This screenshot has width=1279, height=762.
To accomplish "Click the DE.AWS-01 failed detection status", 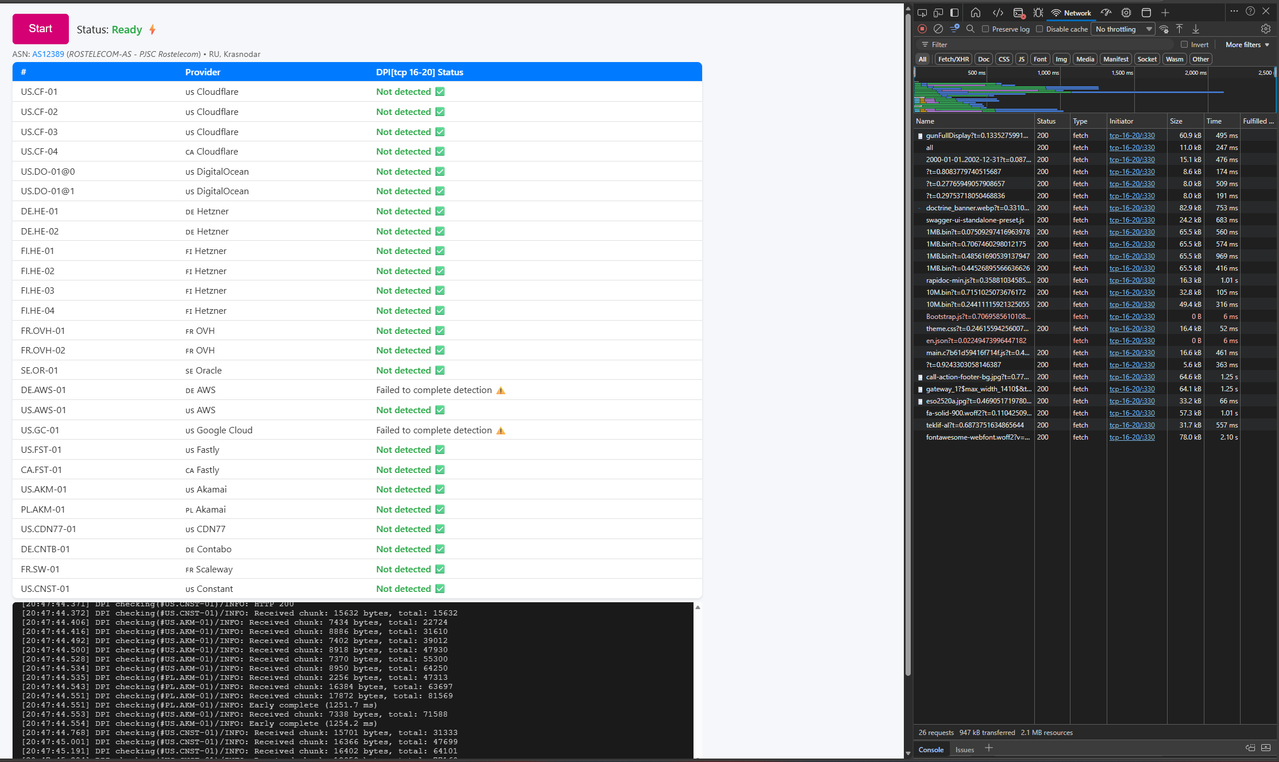I will 440,390.
